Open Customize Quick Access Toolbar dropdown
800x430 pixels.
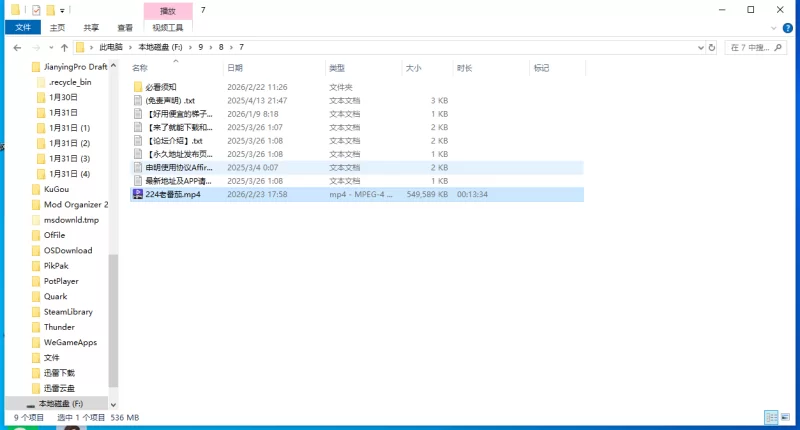[62, 10]
